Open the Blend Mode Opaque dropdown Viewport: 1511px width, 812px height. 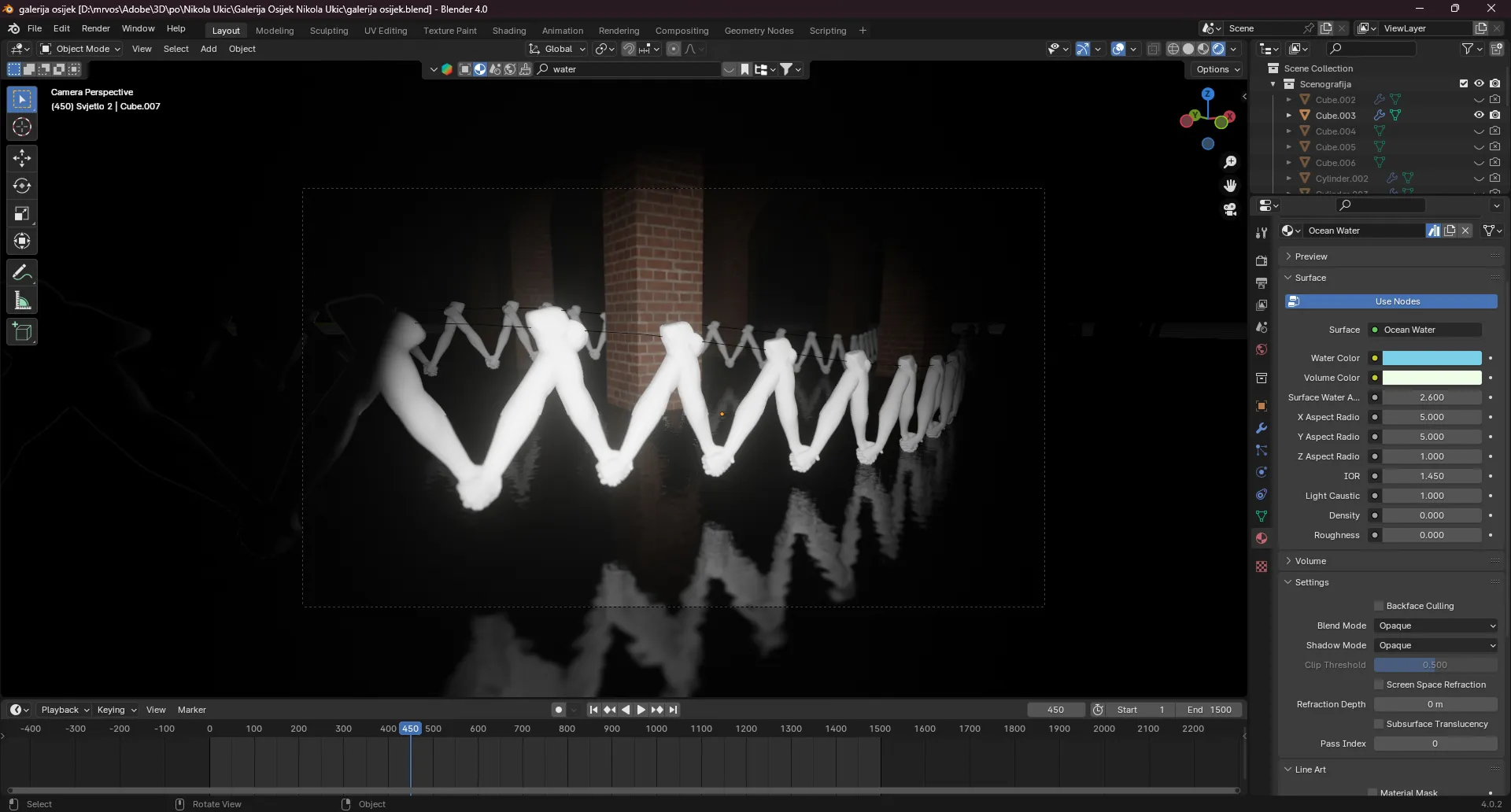pos(1436,626)
